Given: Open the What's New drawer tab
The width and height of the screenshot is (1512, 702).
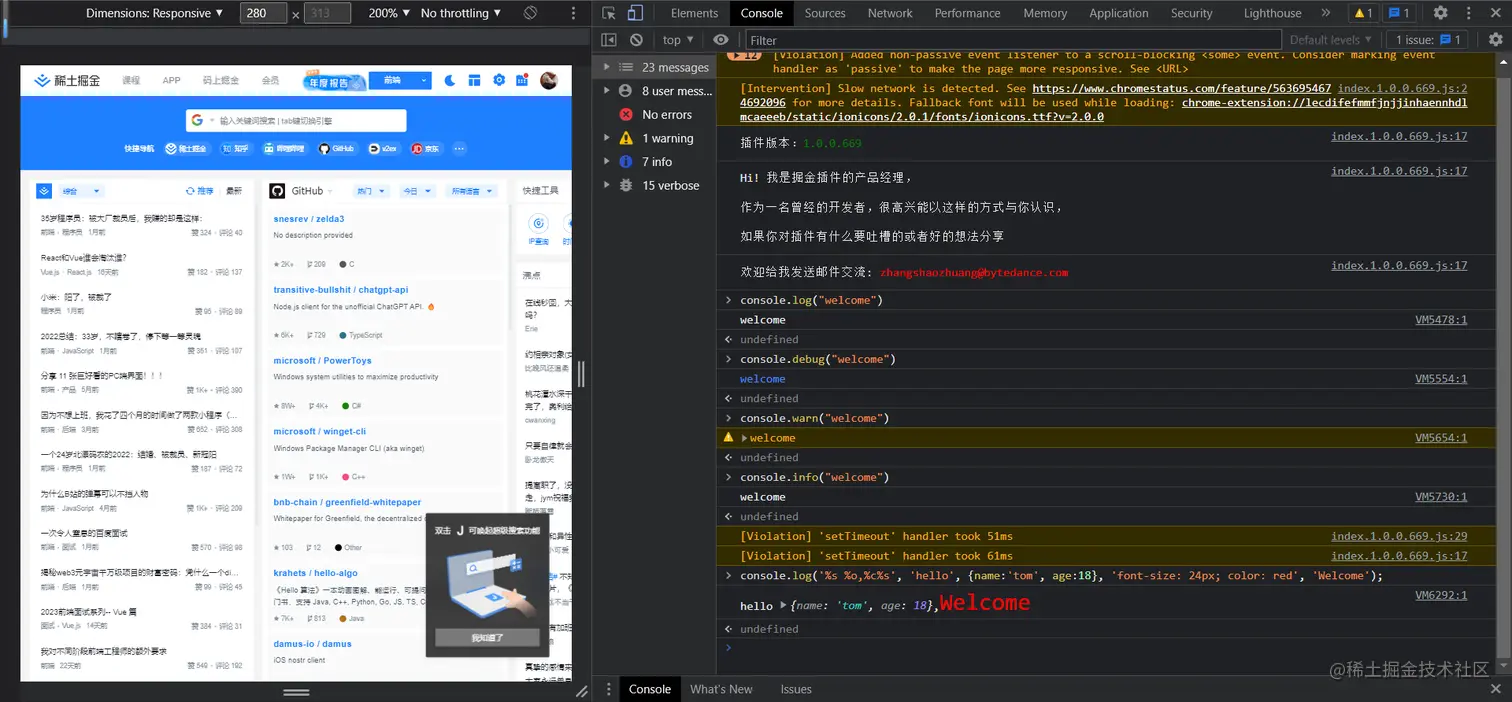Looking at the screenshot, I should point(721,689).
